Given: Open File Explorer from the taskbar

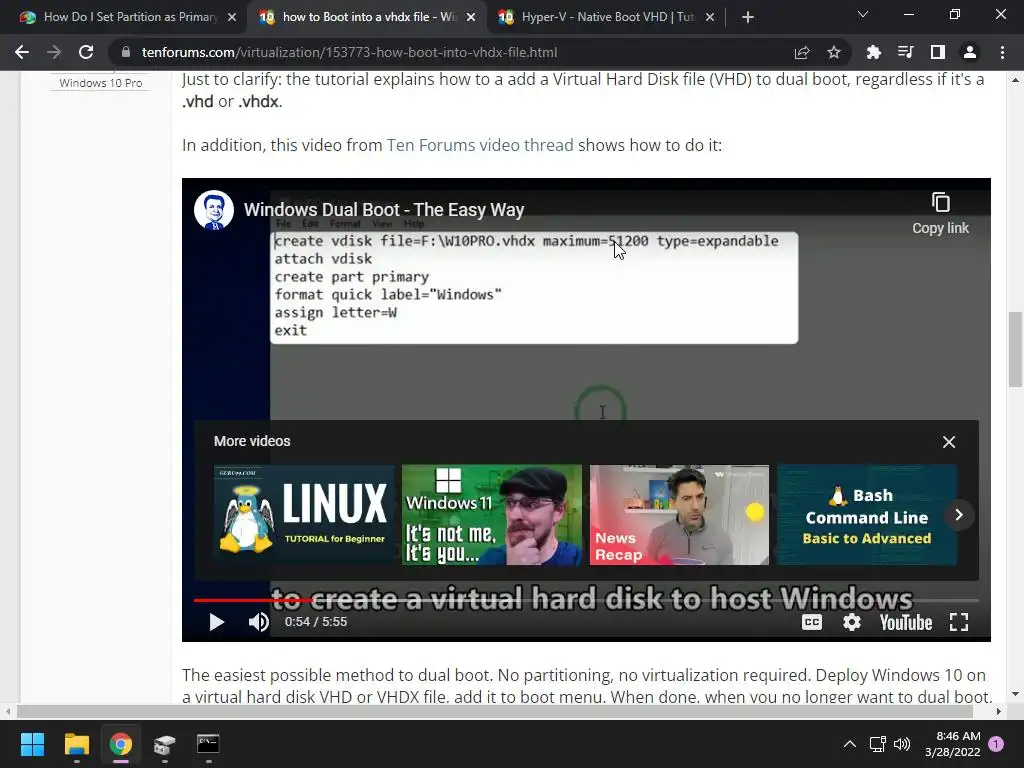Looking at the screenshot, I should point(76,744).
